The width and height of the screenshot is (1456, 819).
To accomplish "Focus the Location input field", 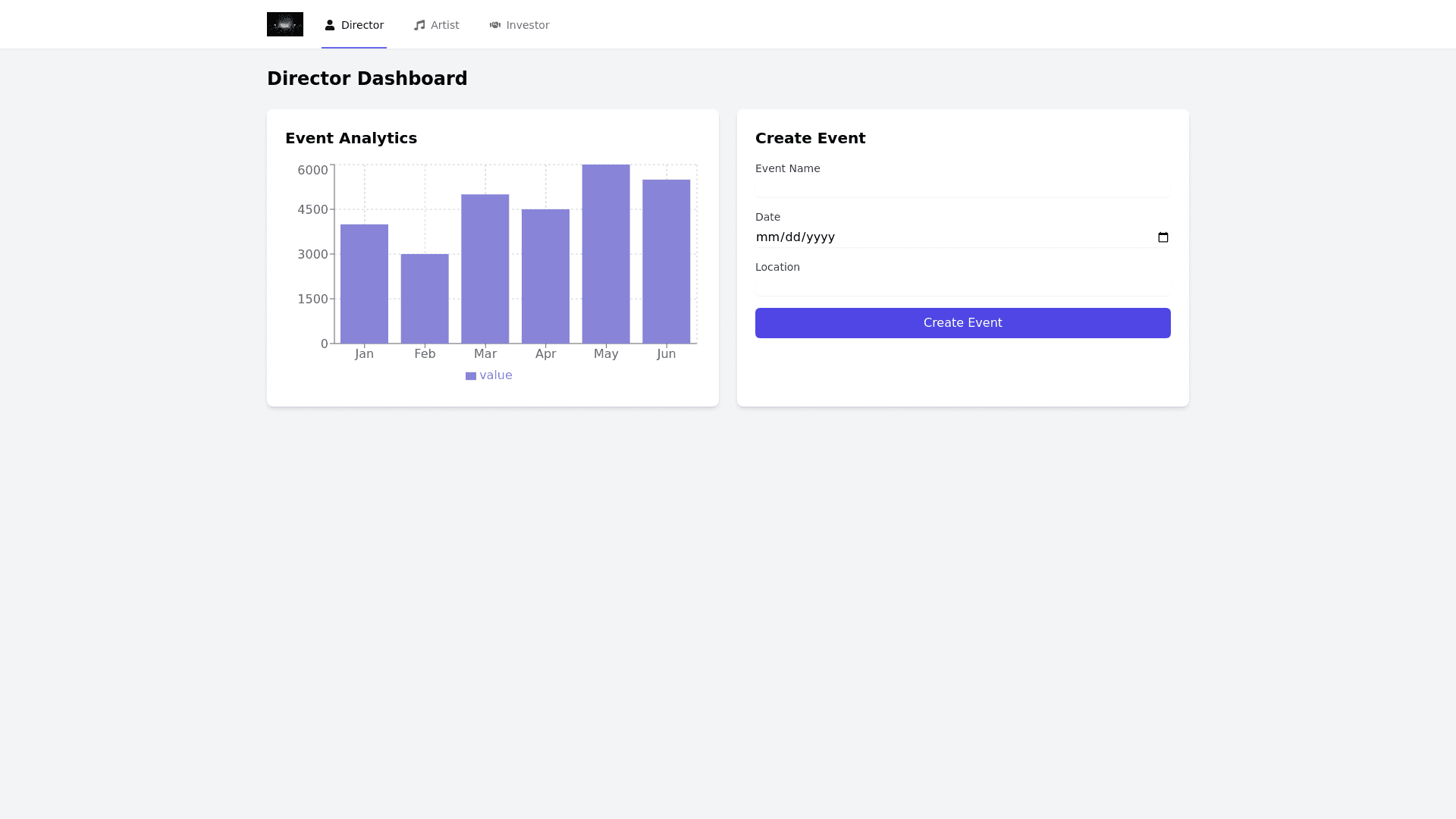I will pyautogui.click(x=962, y=287).
